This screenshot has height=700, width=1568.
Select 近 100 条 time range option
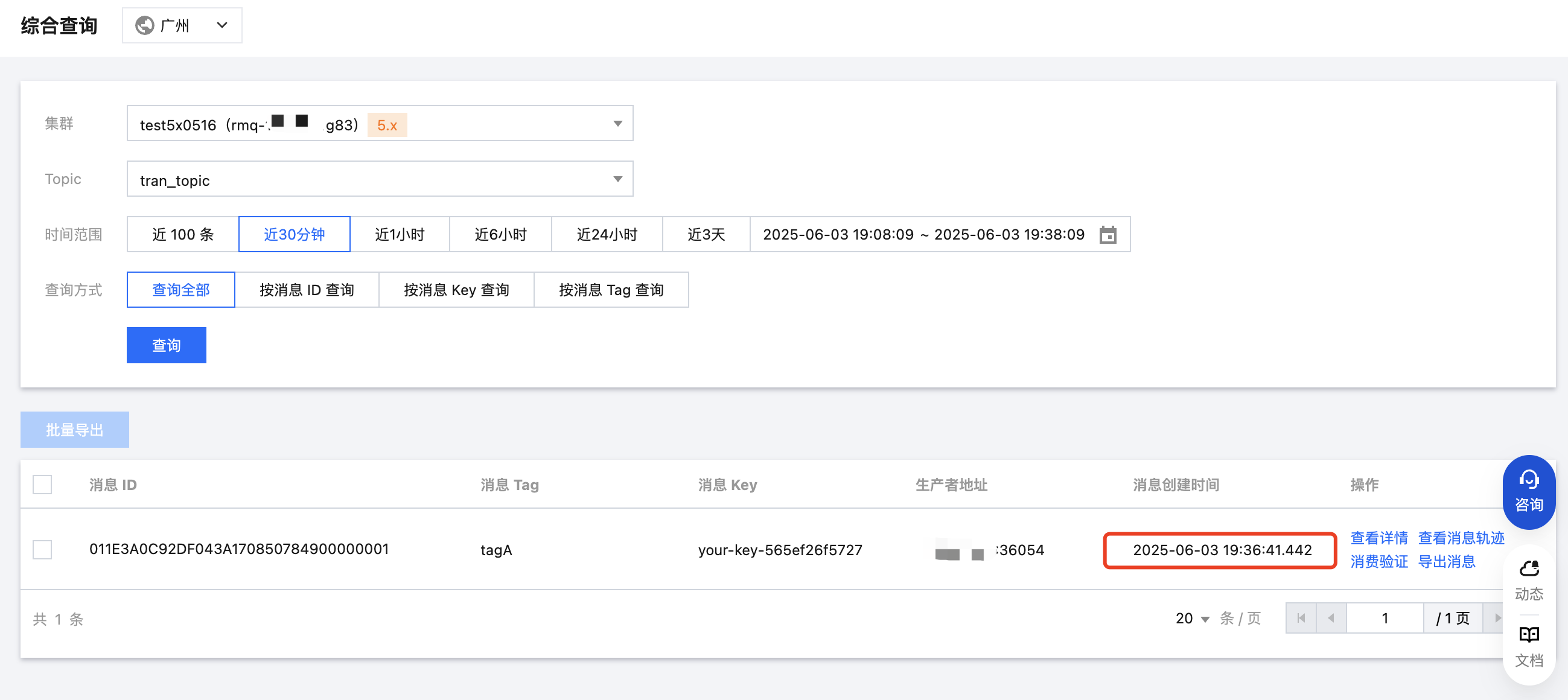(x=183, y=234)
